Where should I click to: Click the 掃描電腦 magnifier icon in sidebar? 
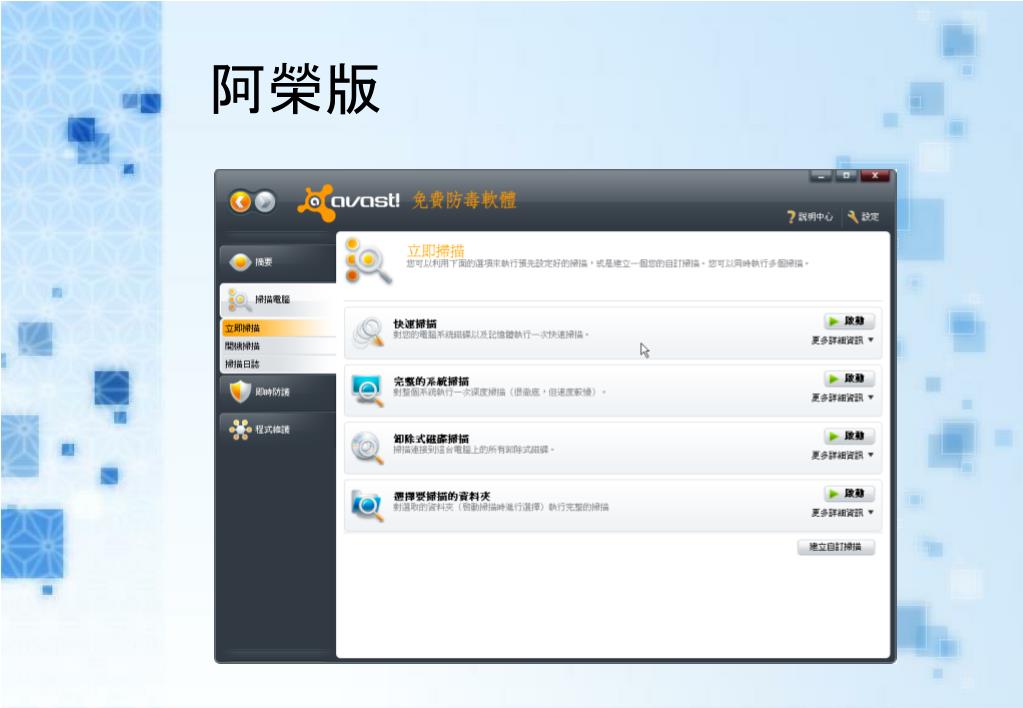point(239,300)
